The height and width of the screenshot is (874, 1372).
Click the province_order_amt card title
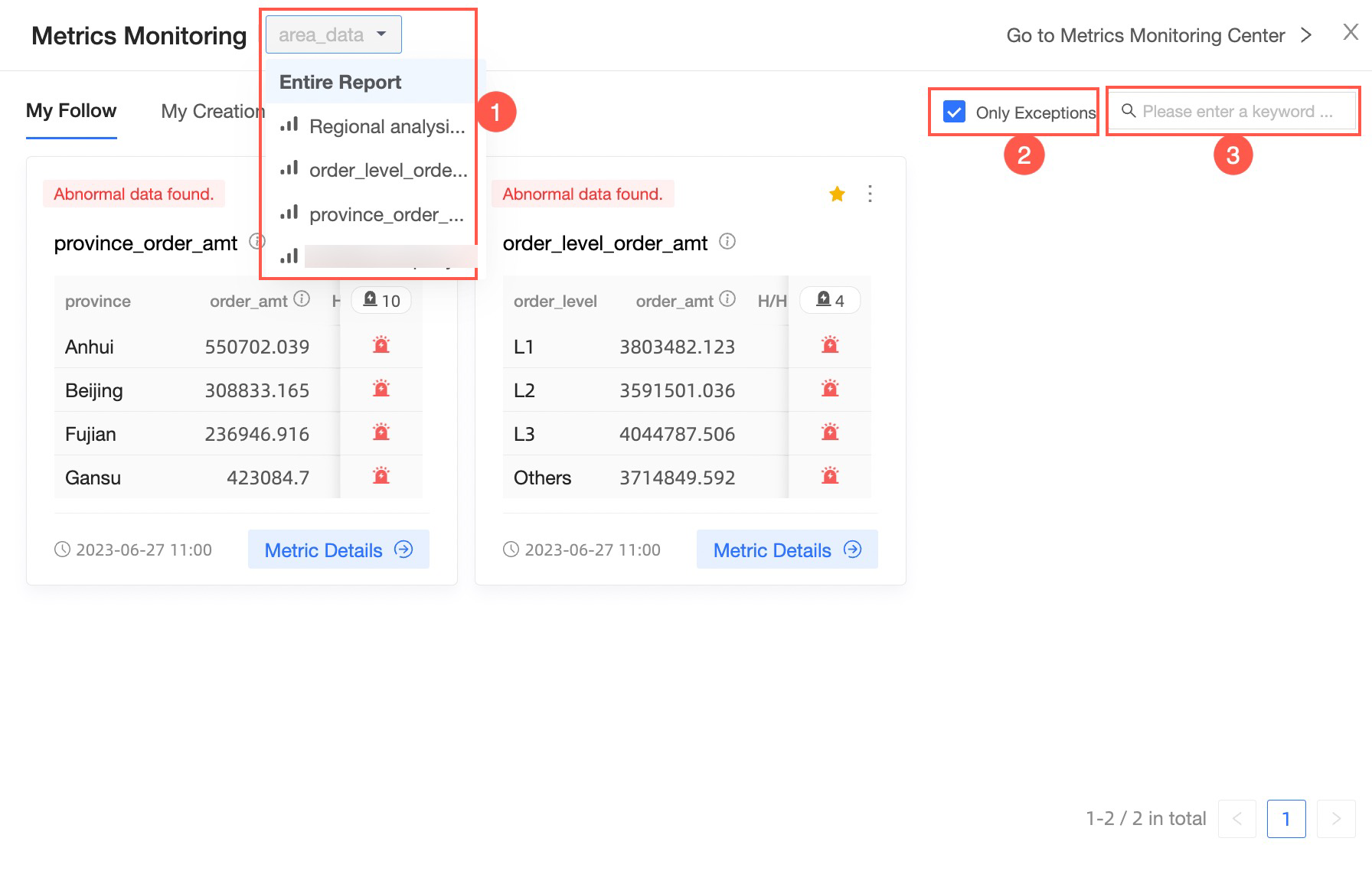(x=145, y=243)
